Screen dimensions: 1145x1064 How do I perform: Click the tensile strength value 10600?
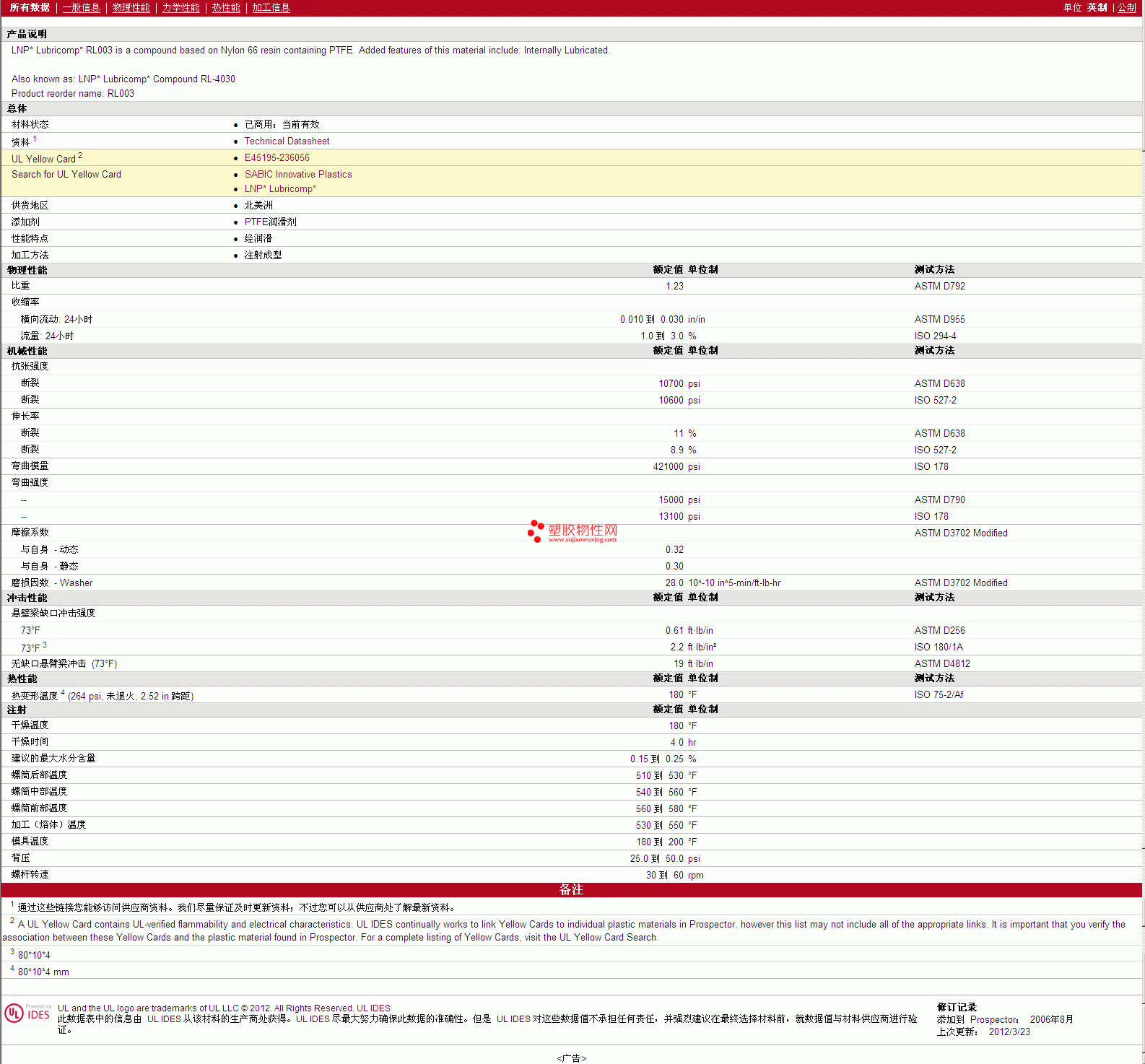tap(671, 401)
